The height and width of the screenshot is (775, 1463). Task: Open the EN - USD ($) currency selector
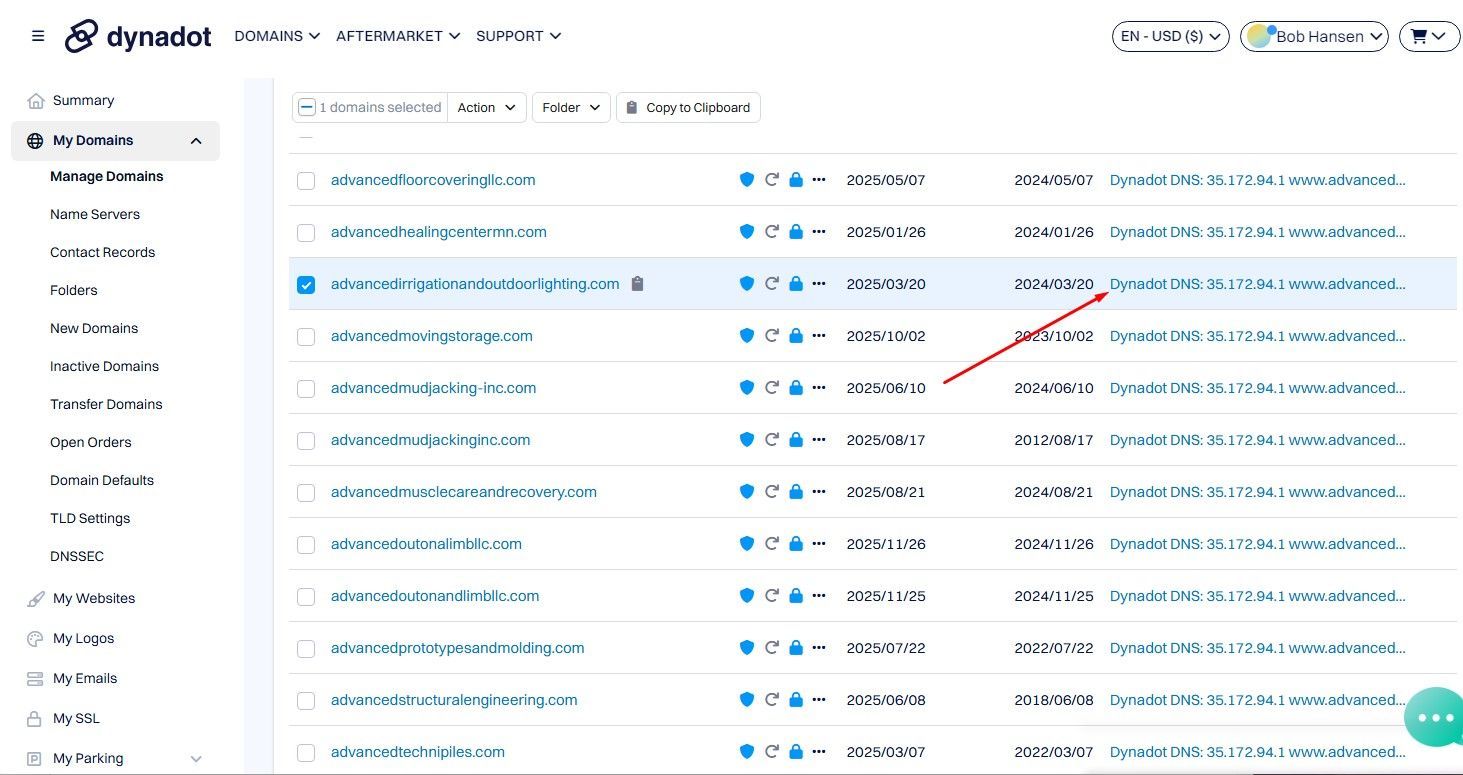(1171, 36)
